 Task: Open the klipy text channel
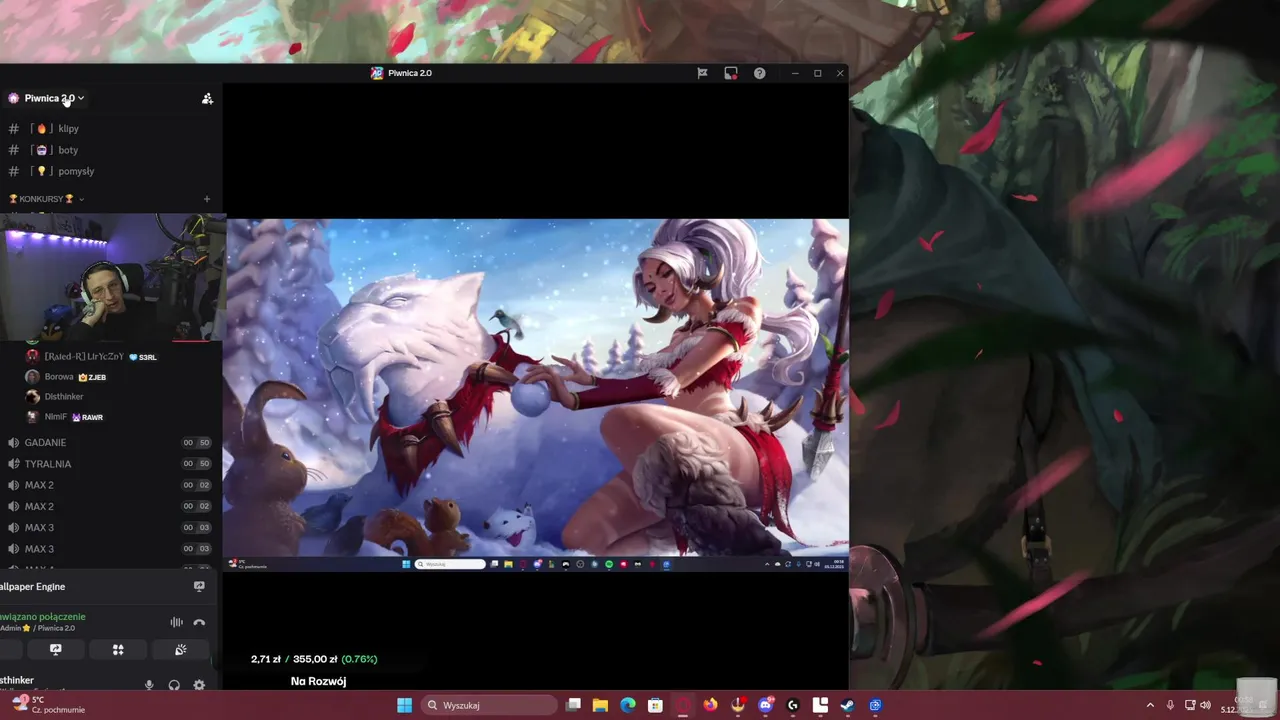[110, 128]
